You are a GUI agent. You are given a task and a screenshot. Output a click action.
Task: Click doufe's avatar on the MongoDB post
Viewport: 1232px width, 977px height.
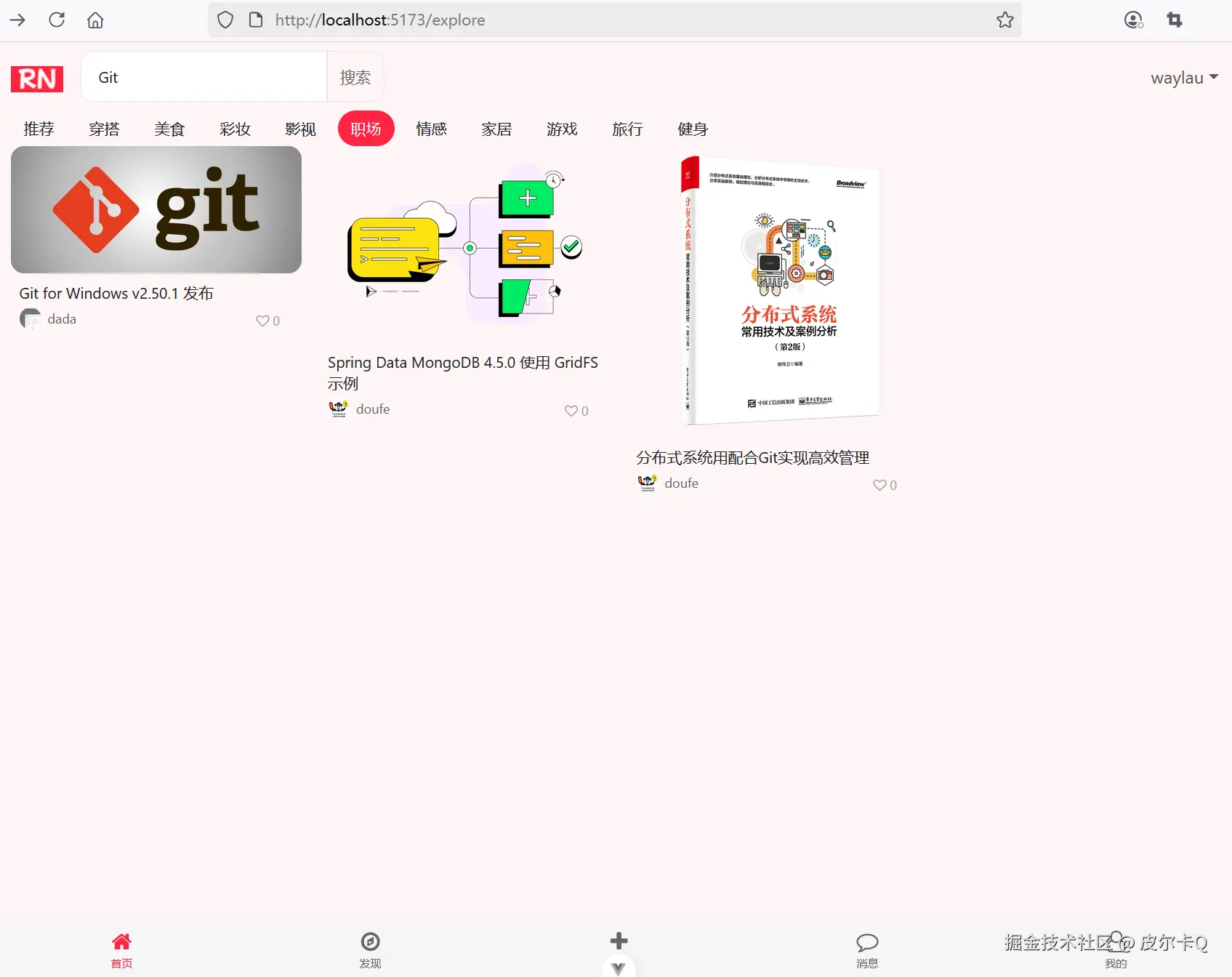(338, 409)
